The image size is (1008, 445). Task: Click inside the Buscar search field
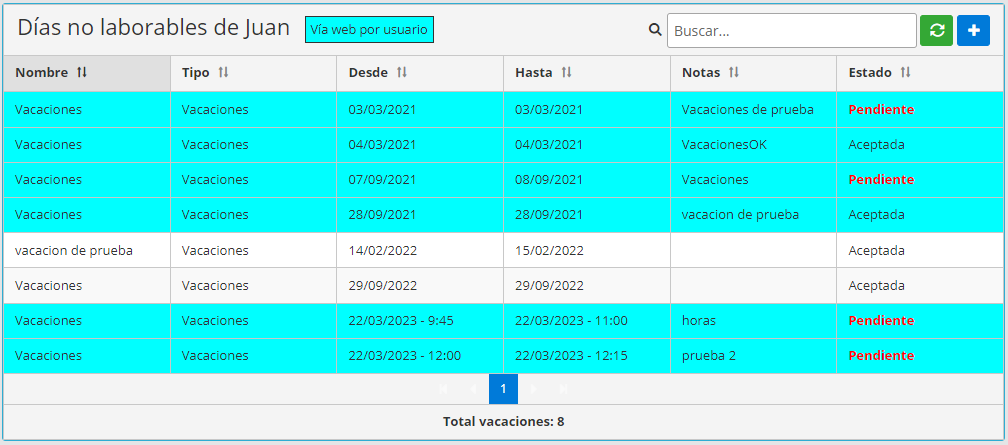(790, 31)
